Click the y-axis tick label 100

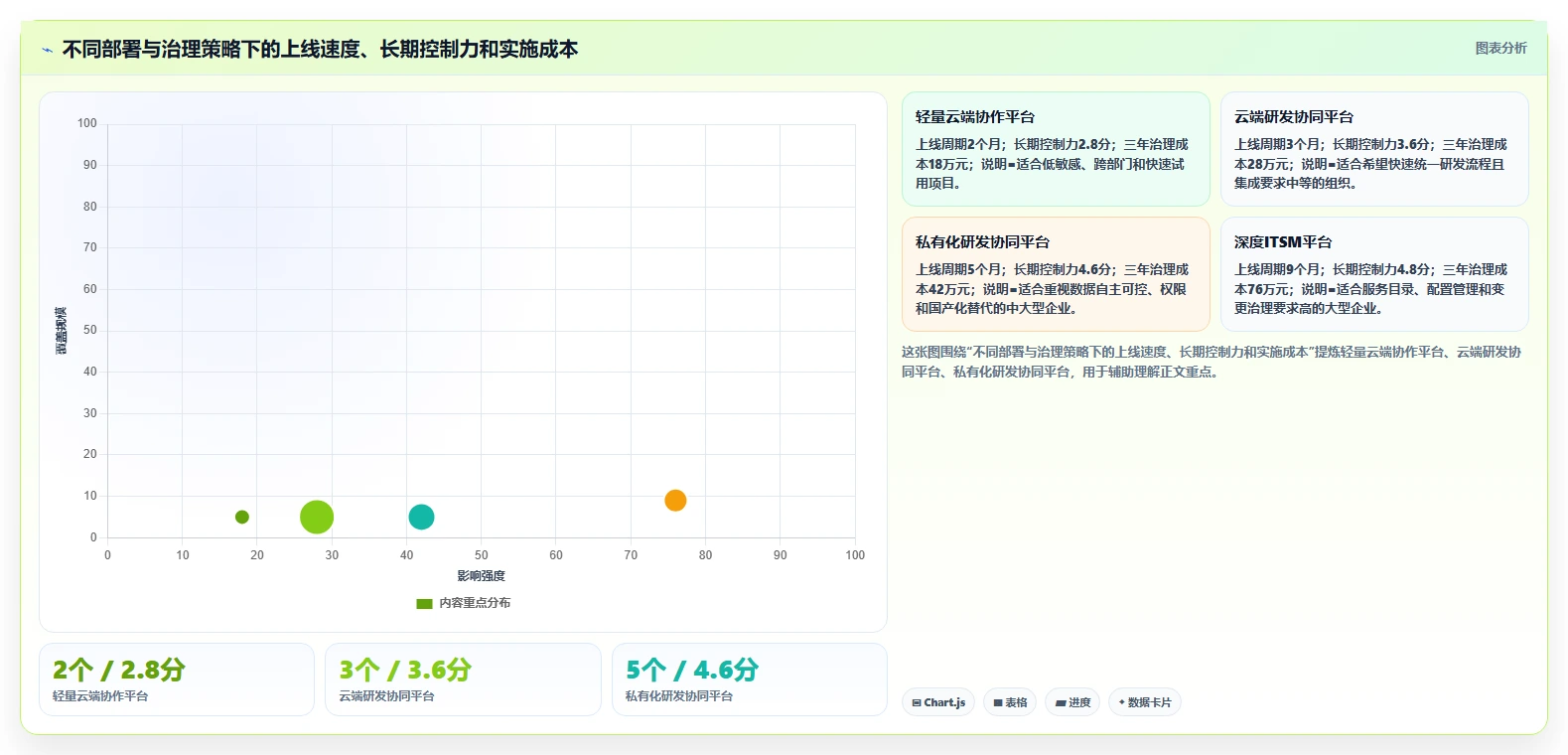click(87, 123)
